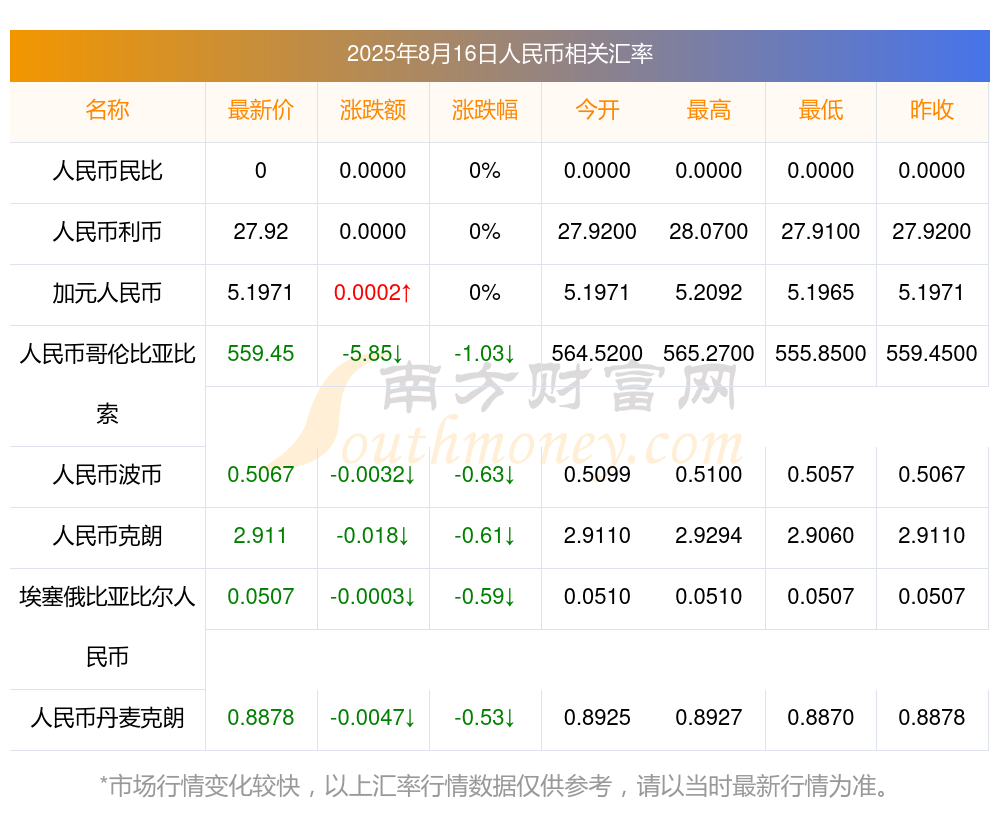Viewport: 1000px width, 817px height.
Task: Select the 名称 column header
Action: click(107, 110)
